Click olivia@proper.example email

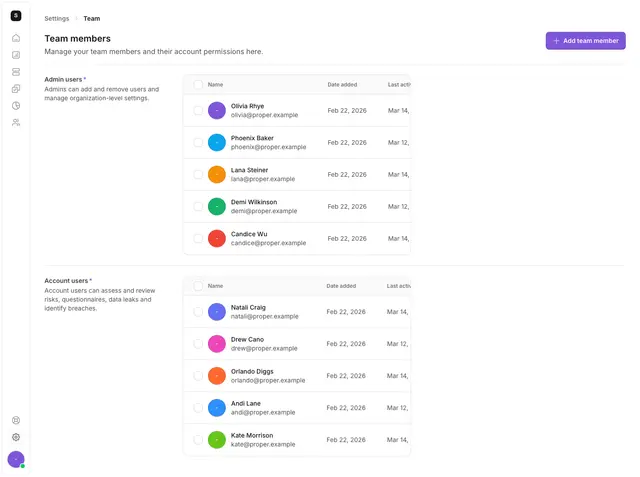tap(264, 115)
